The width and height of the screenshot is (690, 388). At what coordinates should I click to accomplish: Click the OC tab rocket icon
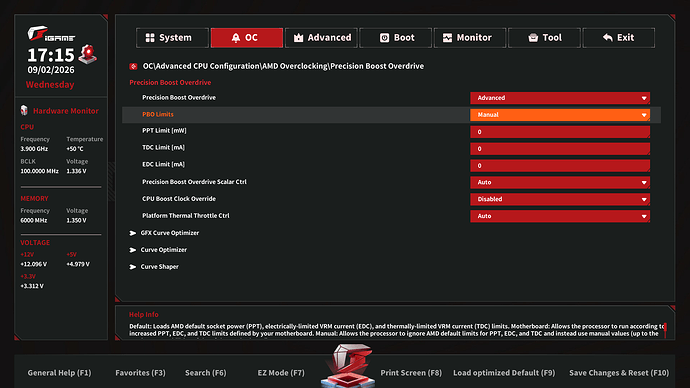pos(236,38)
